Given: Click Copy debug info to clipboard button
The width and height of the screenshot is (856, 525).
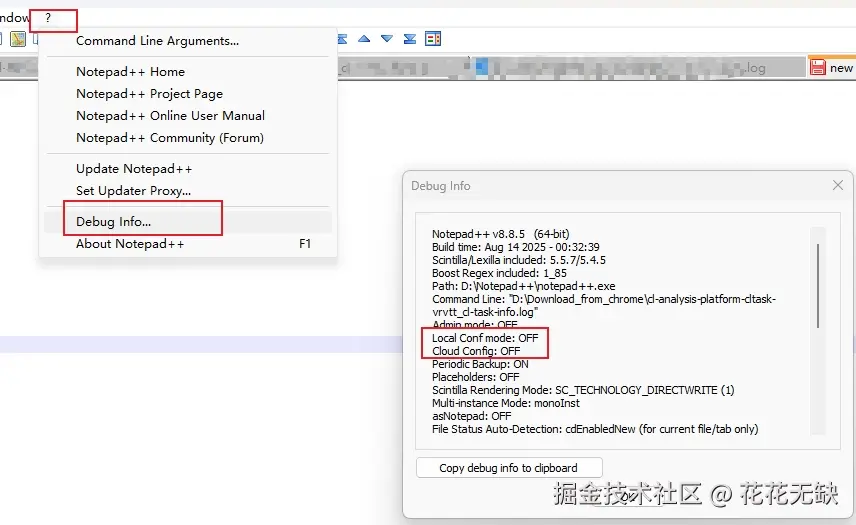Looking at the screenshot, I should click(x=509, y=468).
